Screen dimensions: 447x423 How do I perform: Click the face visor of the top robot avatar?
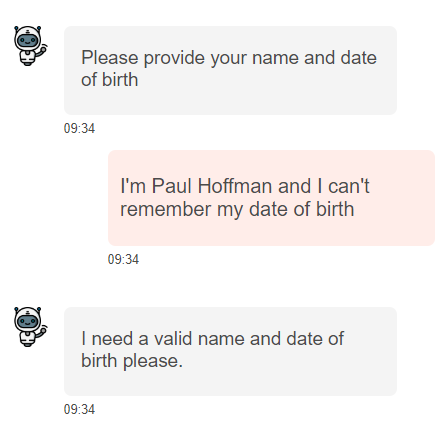pos(28,41)
